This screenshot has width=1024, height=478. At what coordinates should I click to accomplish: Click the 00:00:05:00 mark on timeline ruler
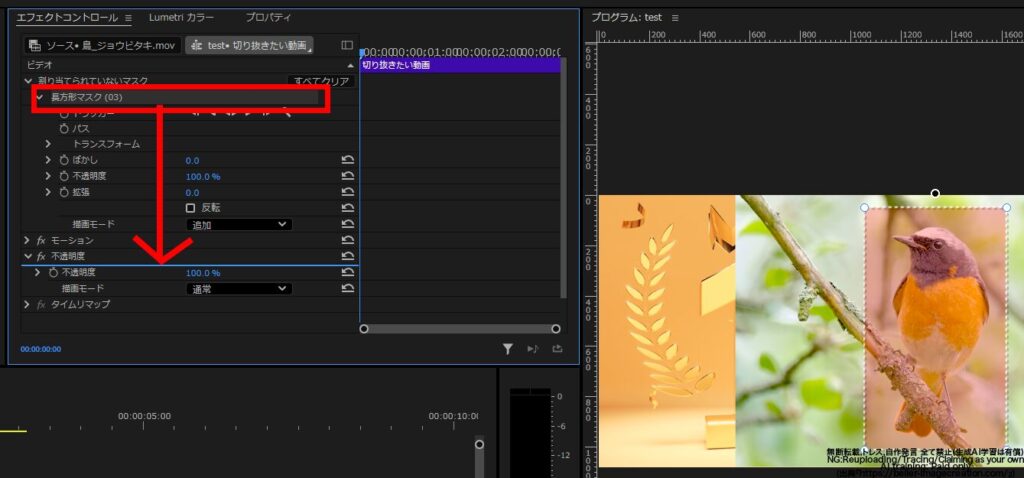click(144, 416)
